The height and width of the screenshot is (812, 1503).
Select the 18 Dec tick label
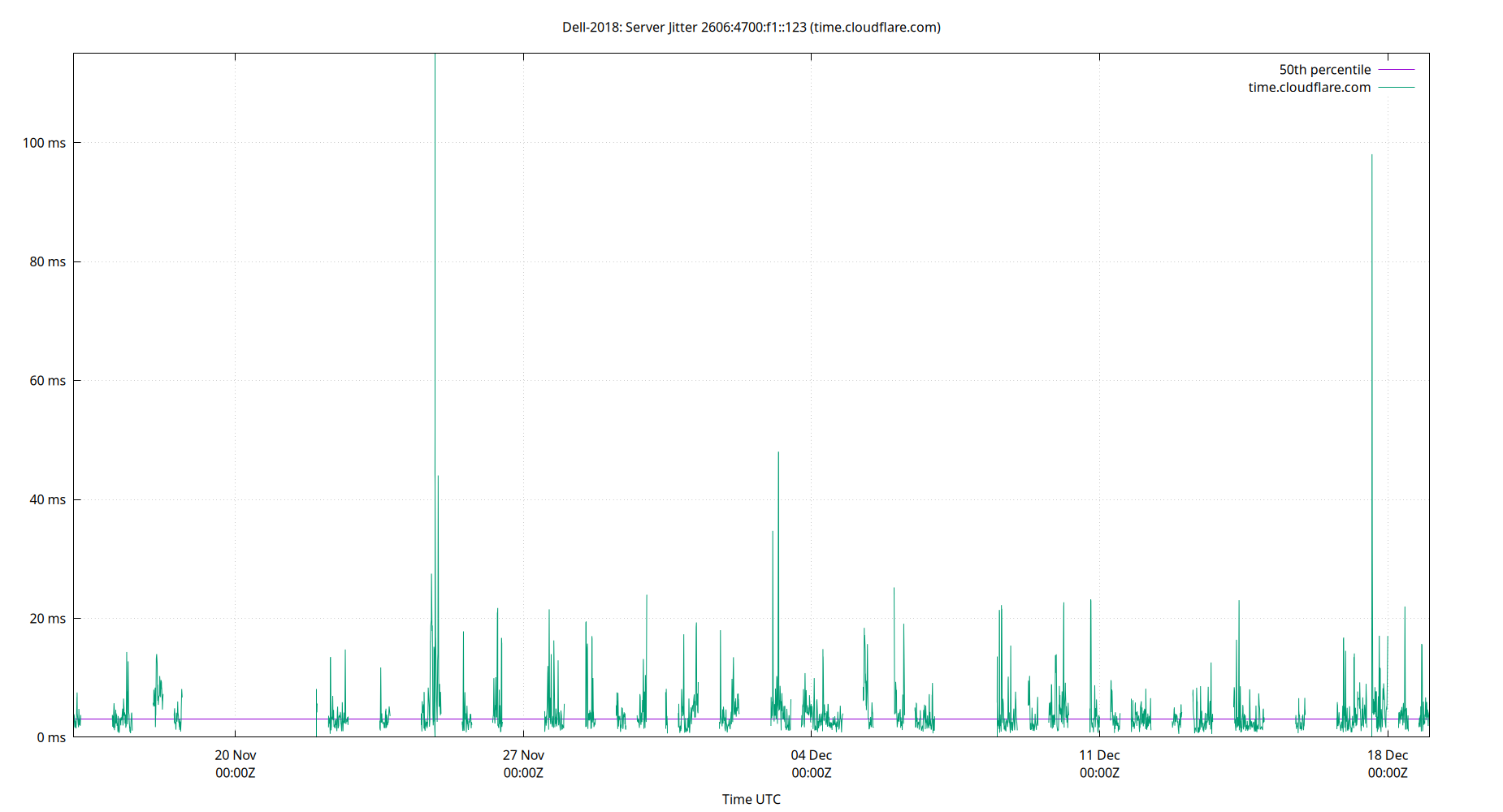click(1387, 754)
